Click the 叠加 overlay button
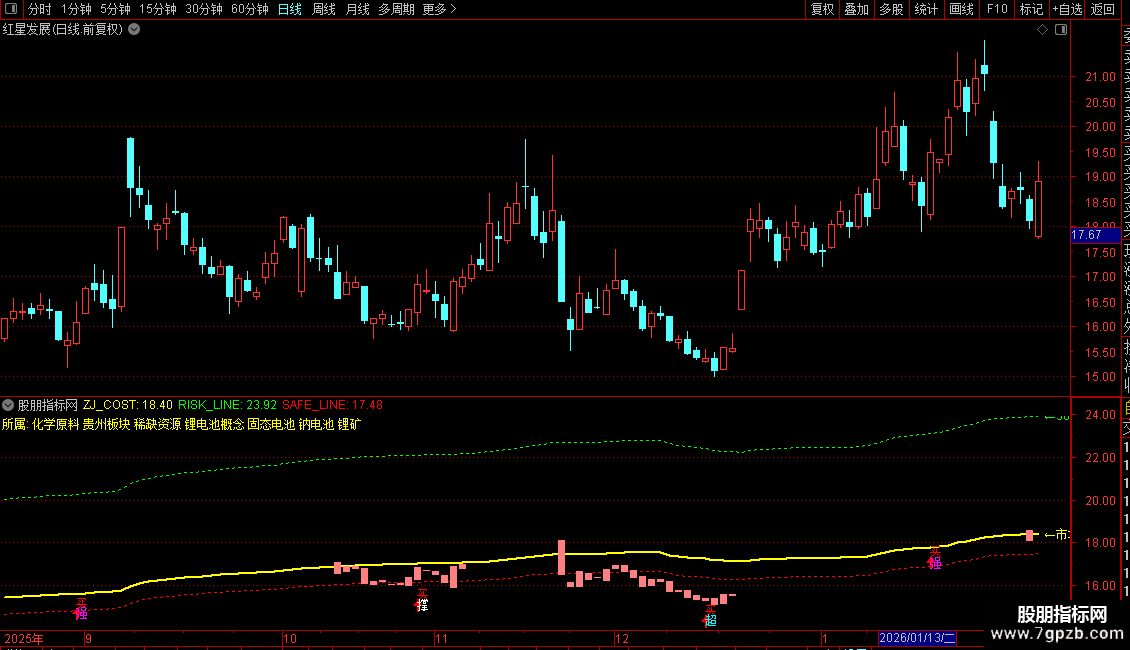The width and height of the screenshot is (1130, 650). point(857,9)
